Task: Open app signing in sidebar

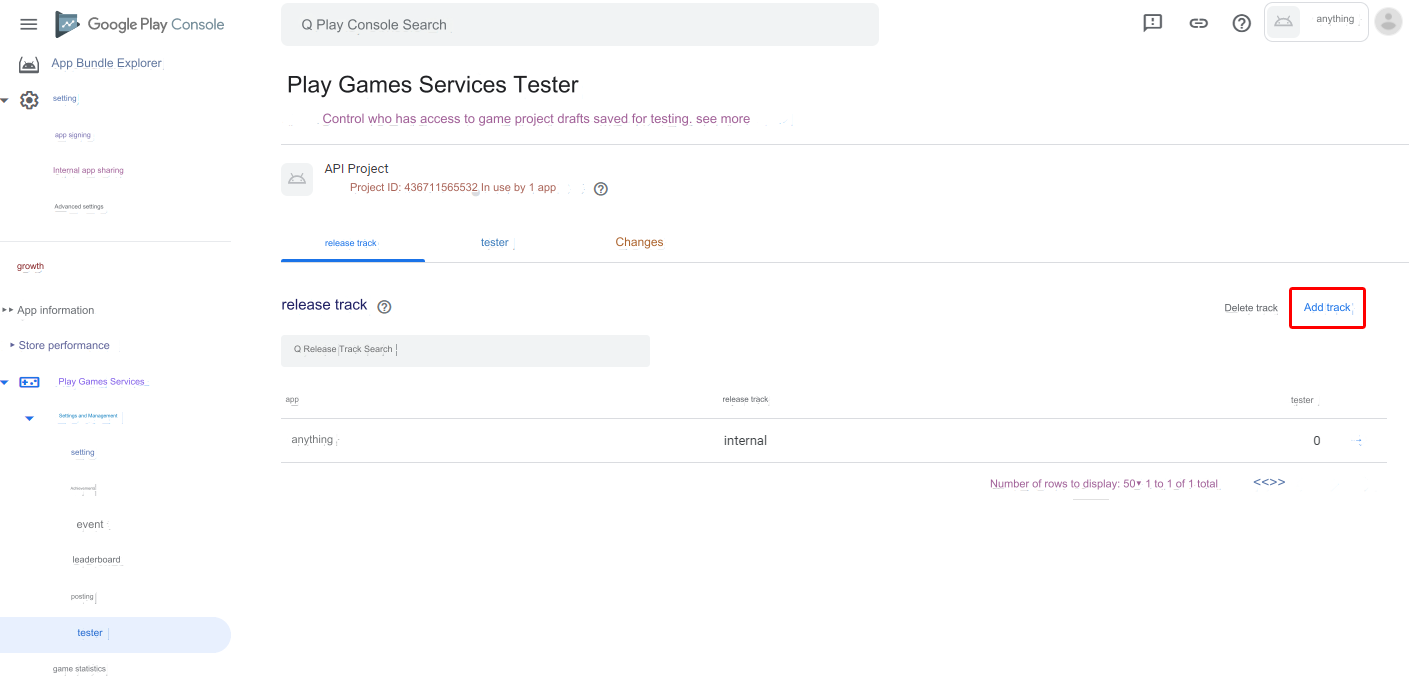Action: coord(72,135)
